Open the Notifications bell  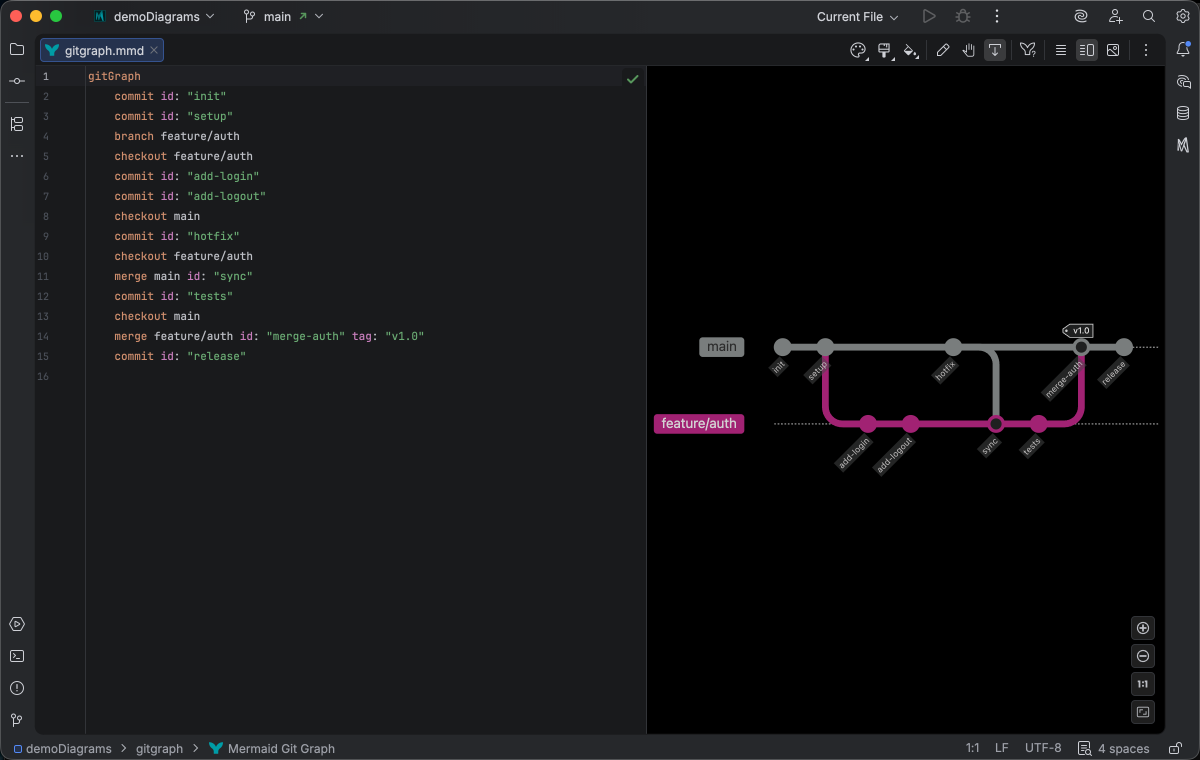[1183, 49]
